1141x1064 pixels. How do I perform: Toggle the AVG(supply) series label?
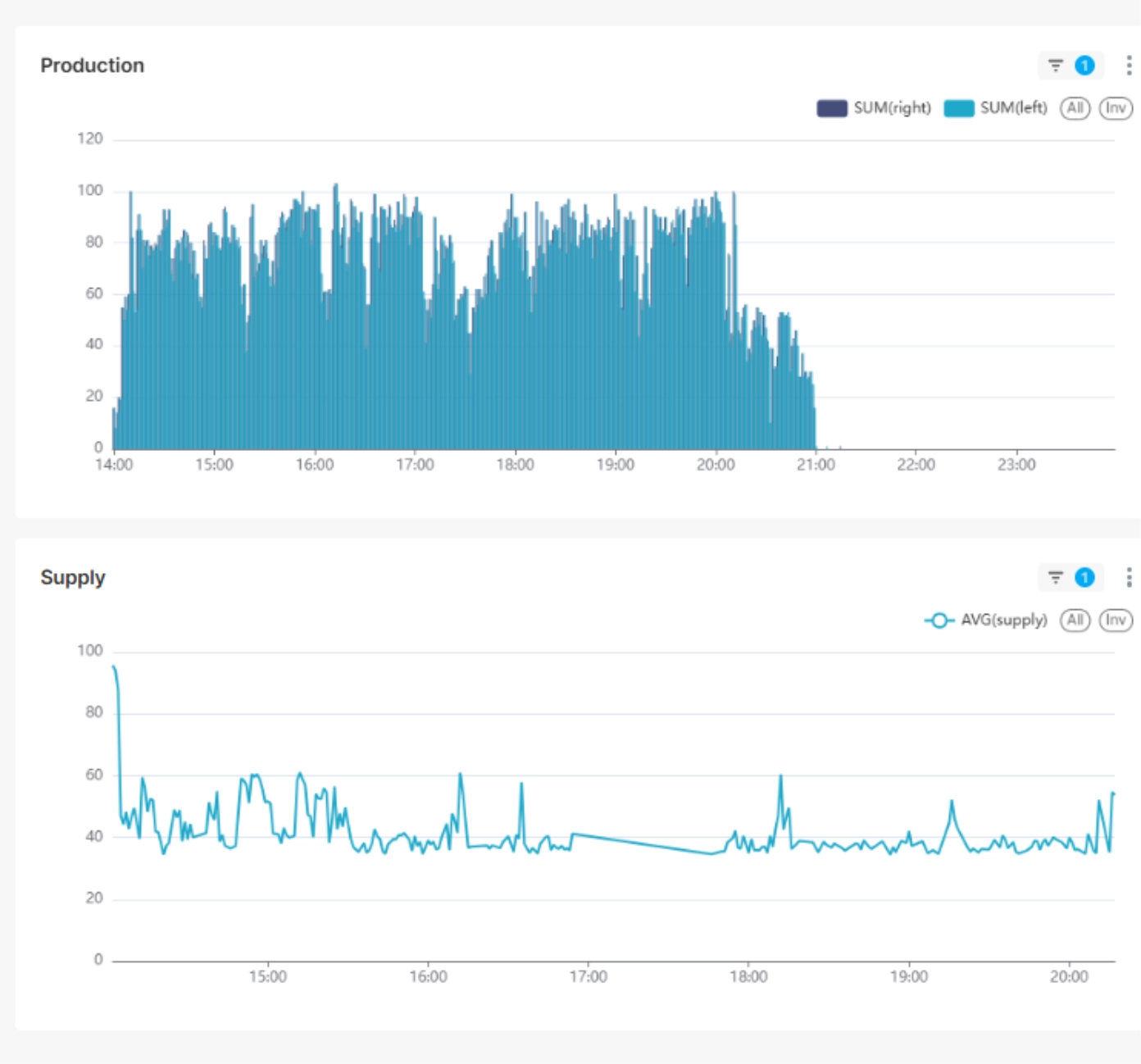point(1003,621)
